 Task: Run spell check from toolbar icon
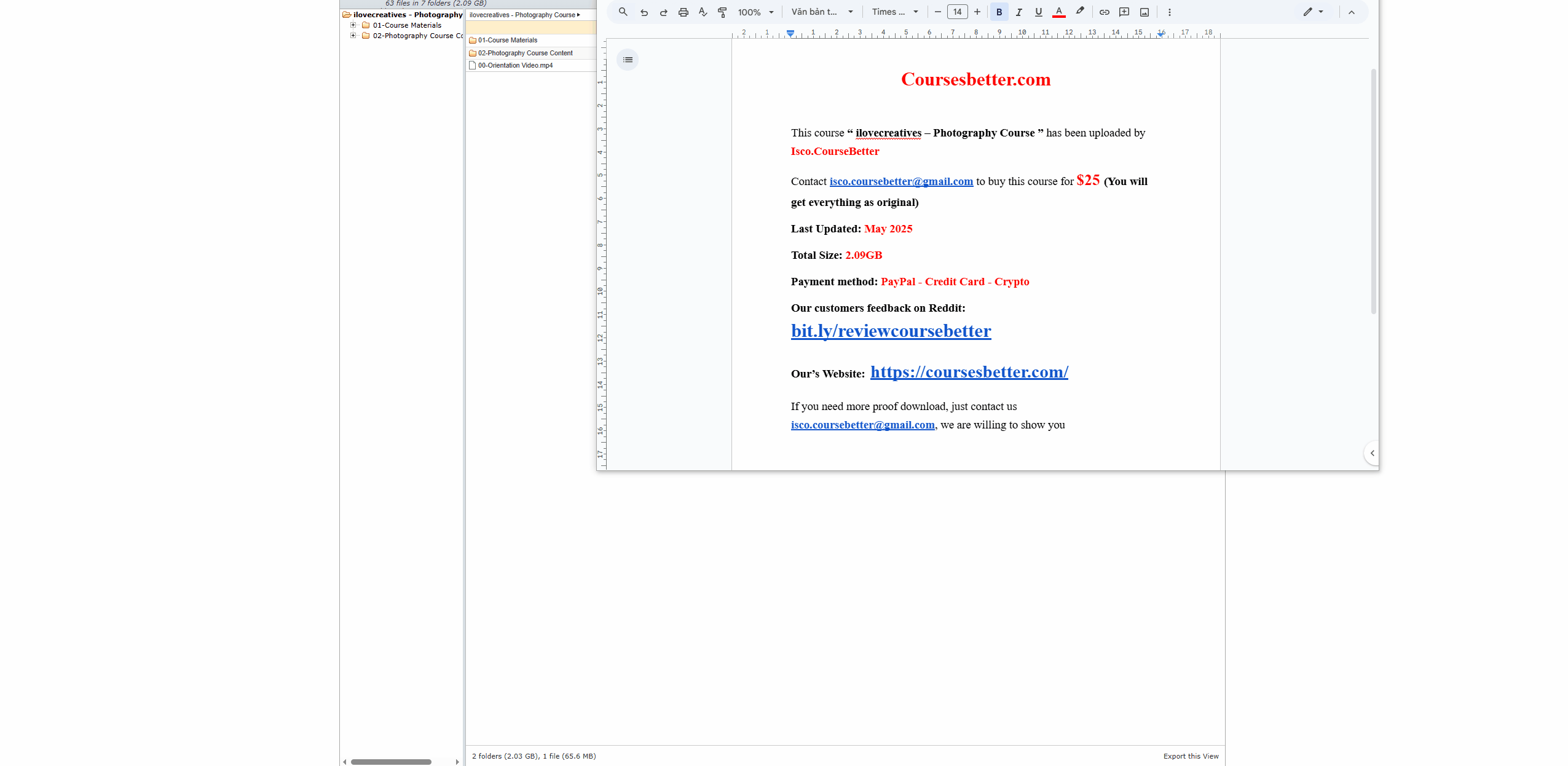(x=703, y=12)
